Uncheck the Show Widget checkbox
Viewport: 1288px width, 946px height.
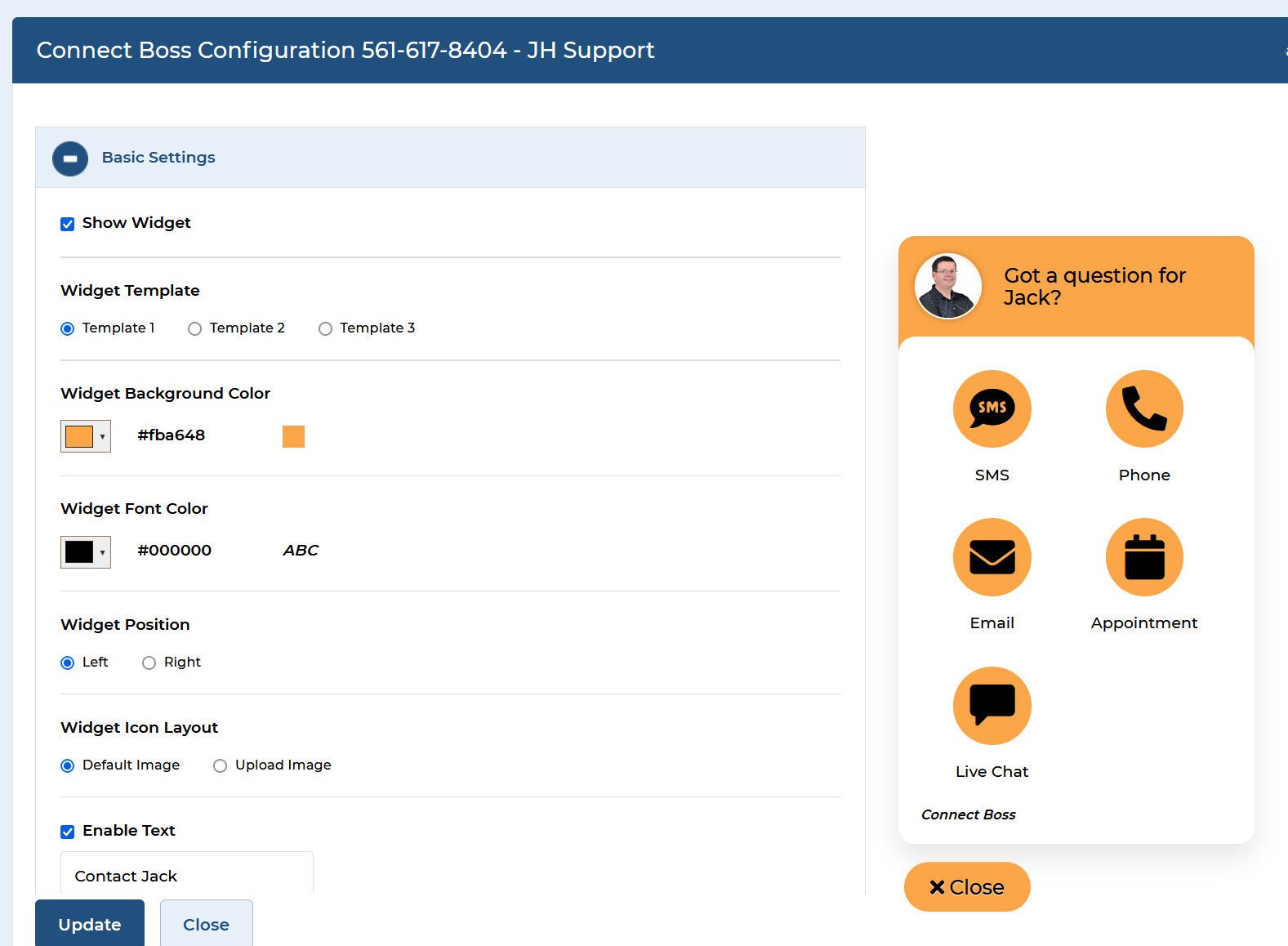[68, 224]
